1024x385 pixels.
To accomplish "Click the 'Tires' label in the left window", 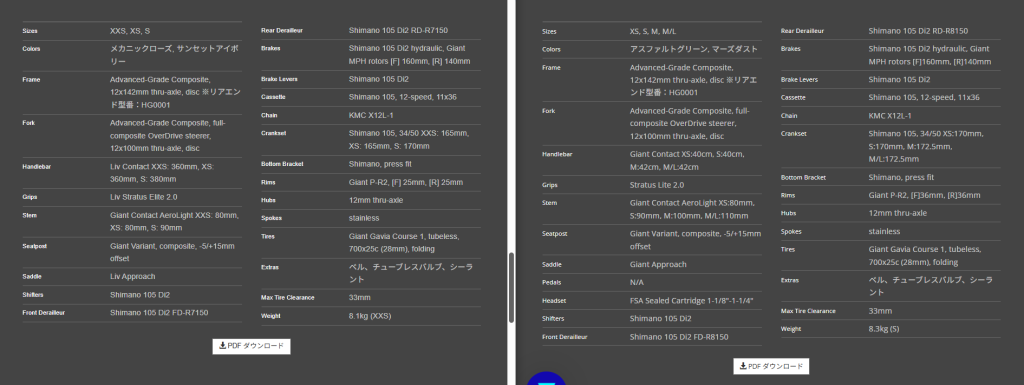I will pos(268,236).
